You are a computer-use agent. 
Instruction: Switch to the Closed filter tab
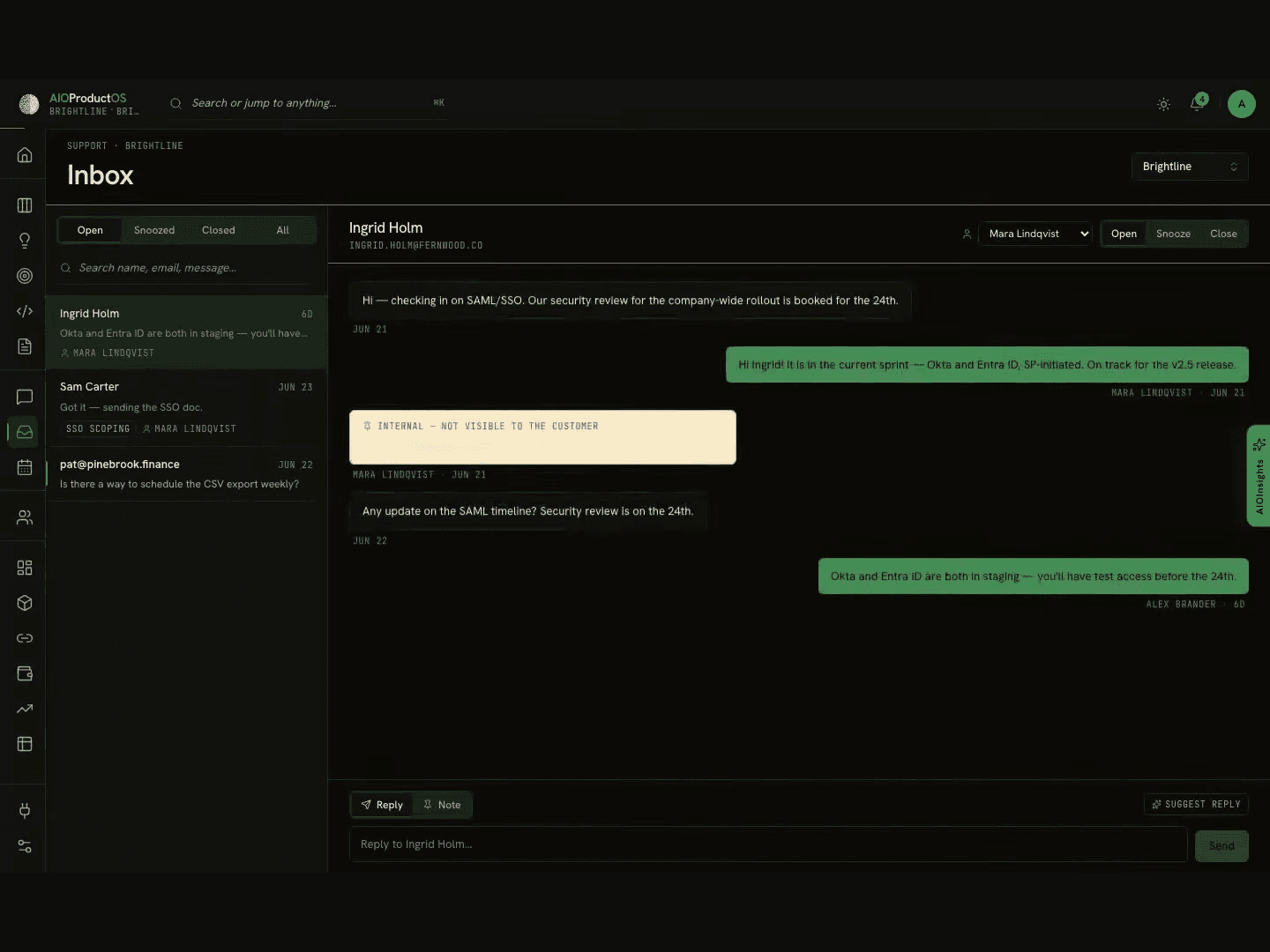[219, 230]
